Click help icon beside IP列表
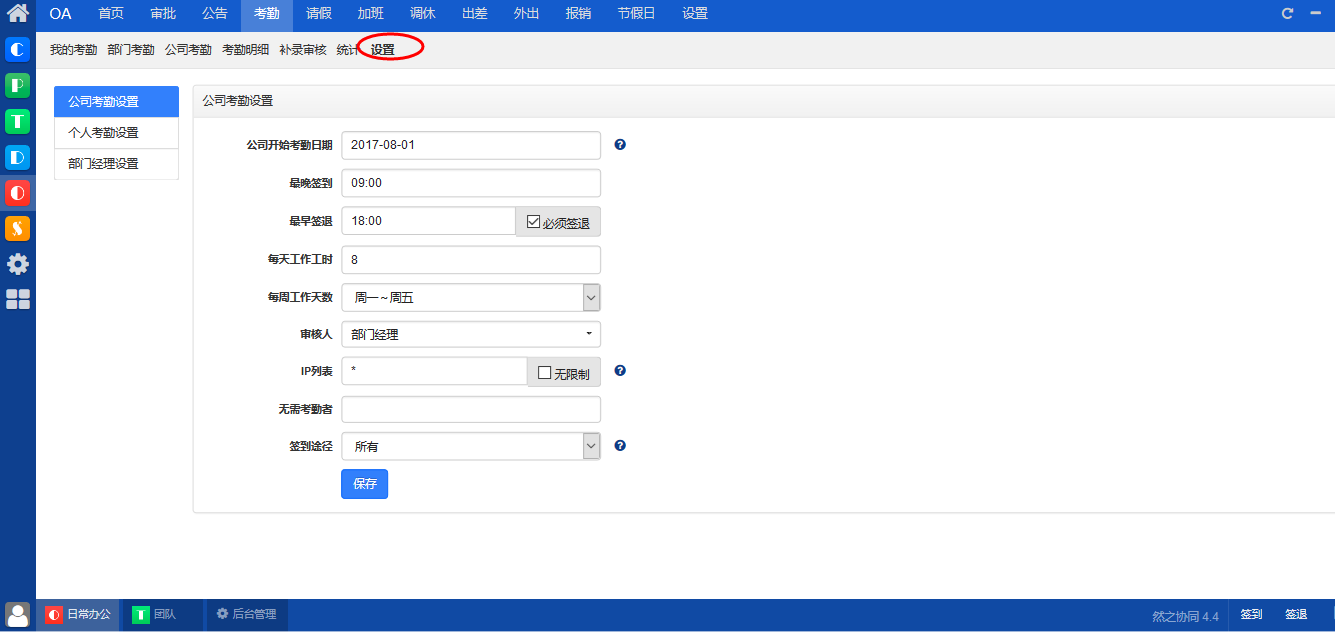This screenshot has height=633, width=1335. (620, 371)
